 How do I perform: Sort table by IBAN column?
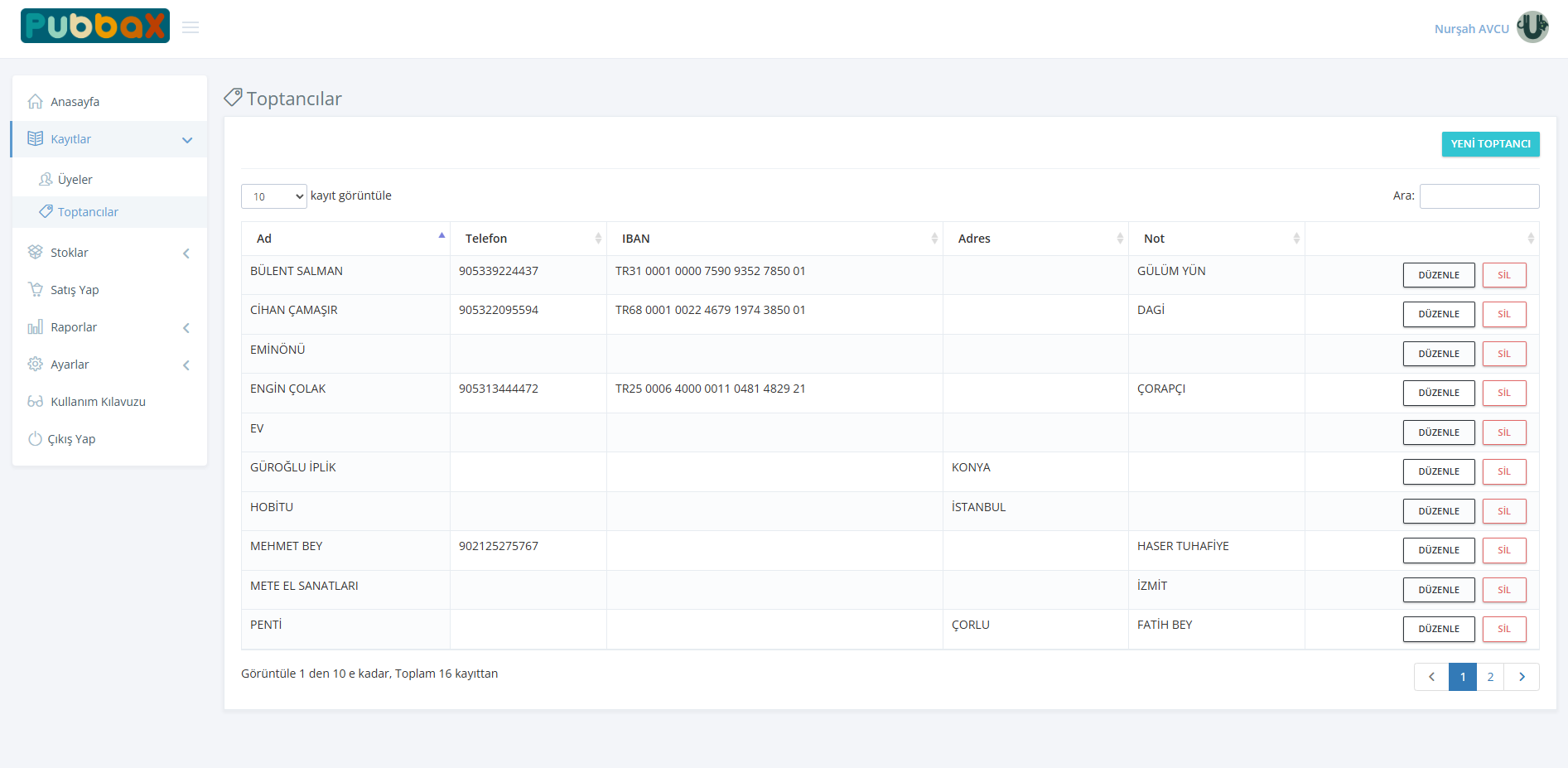click(x=774, y=239)
